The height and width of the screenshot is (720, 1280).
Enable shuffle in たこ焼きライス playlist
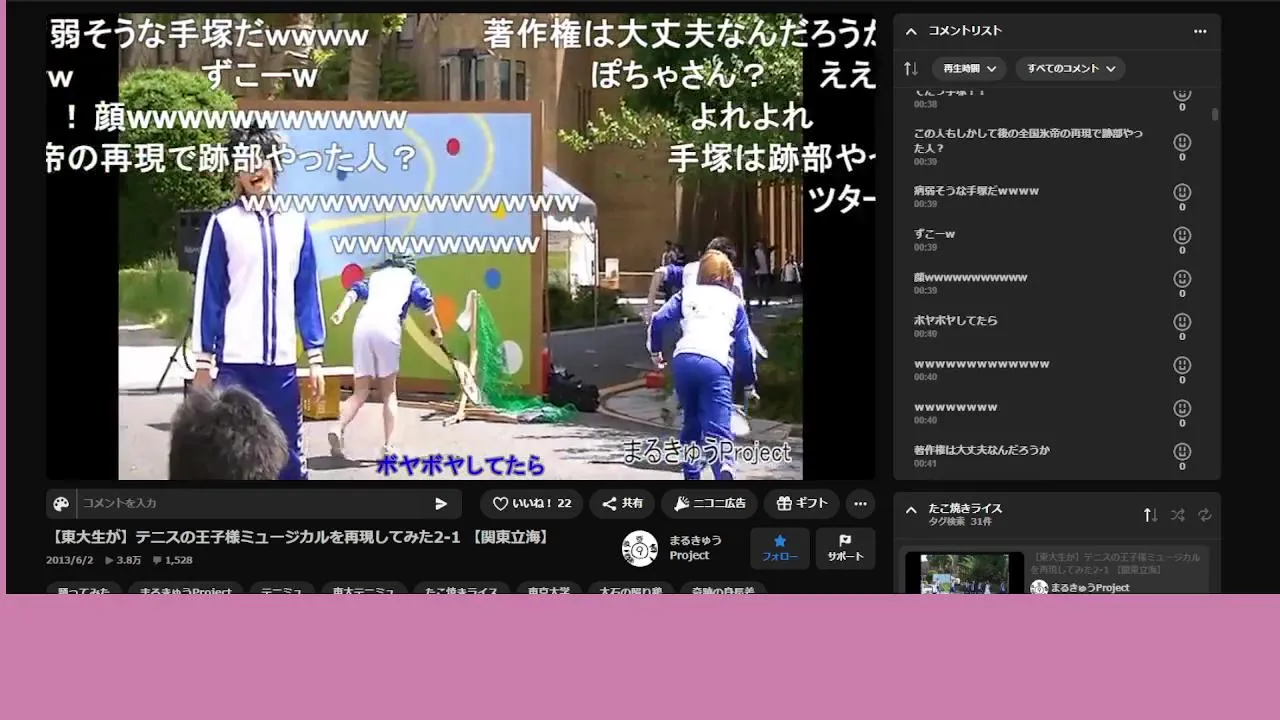1177,515
